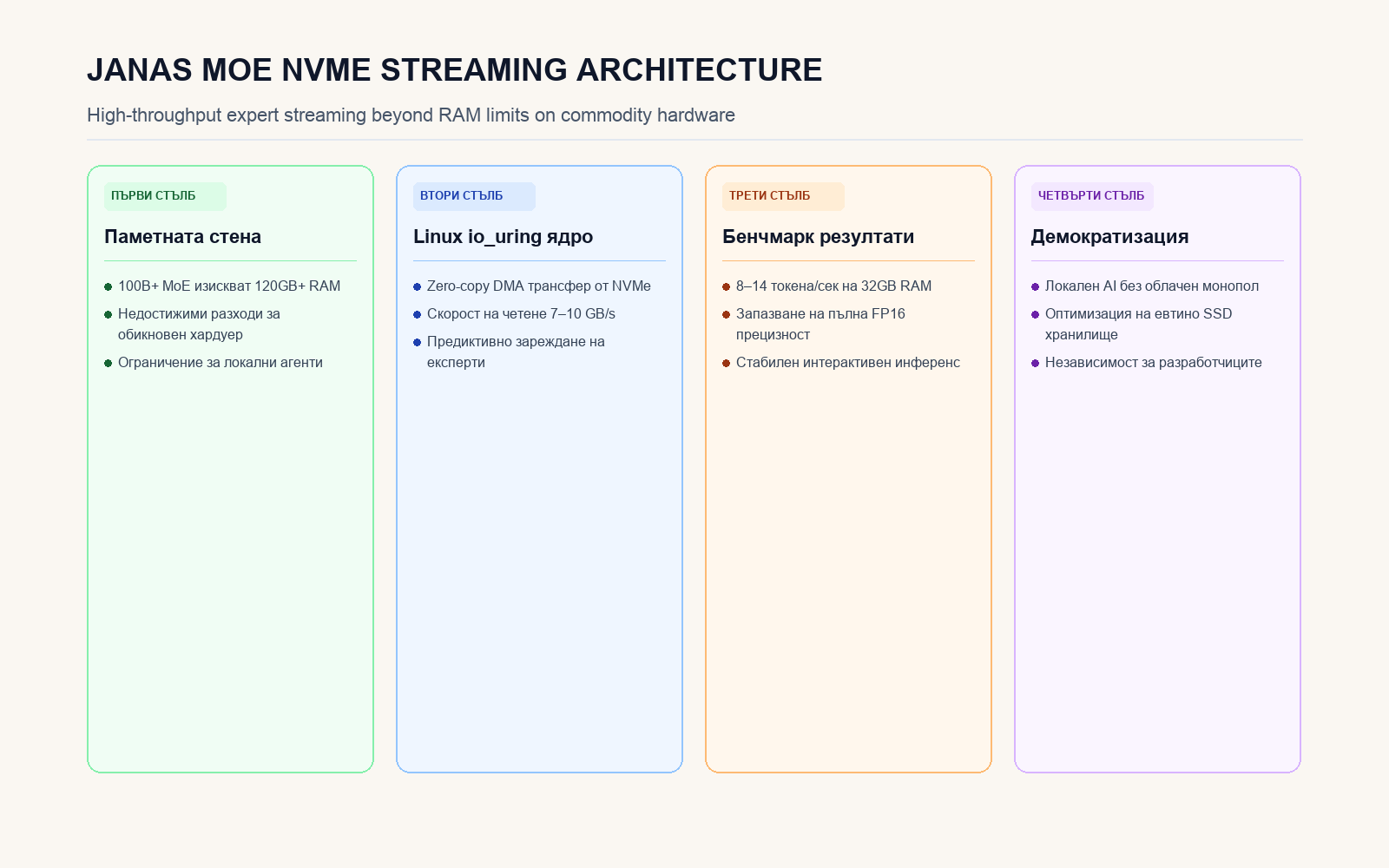Image resolution: width=1389 pixels, height=868 pixels.
Task: Click the bullet Ограничение за локални агенти
Action: pos(214,363)
